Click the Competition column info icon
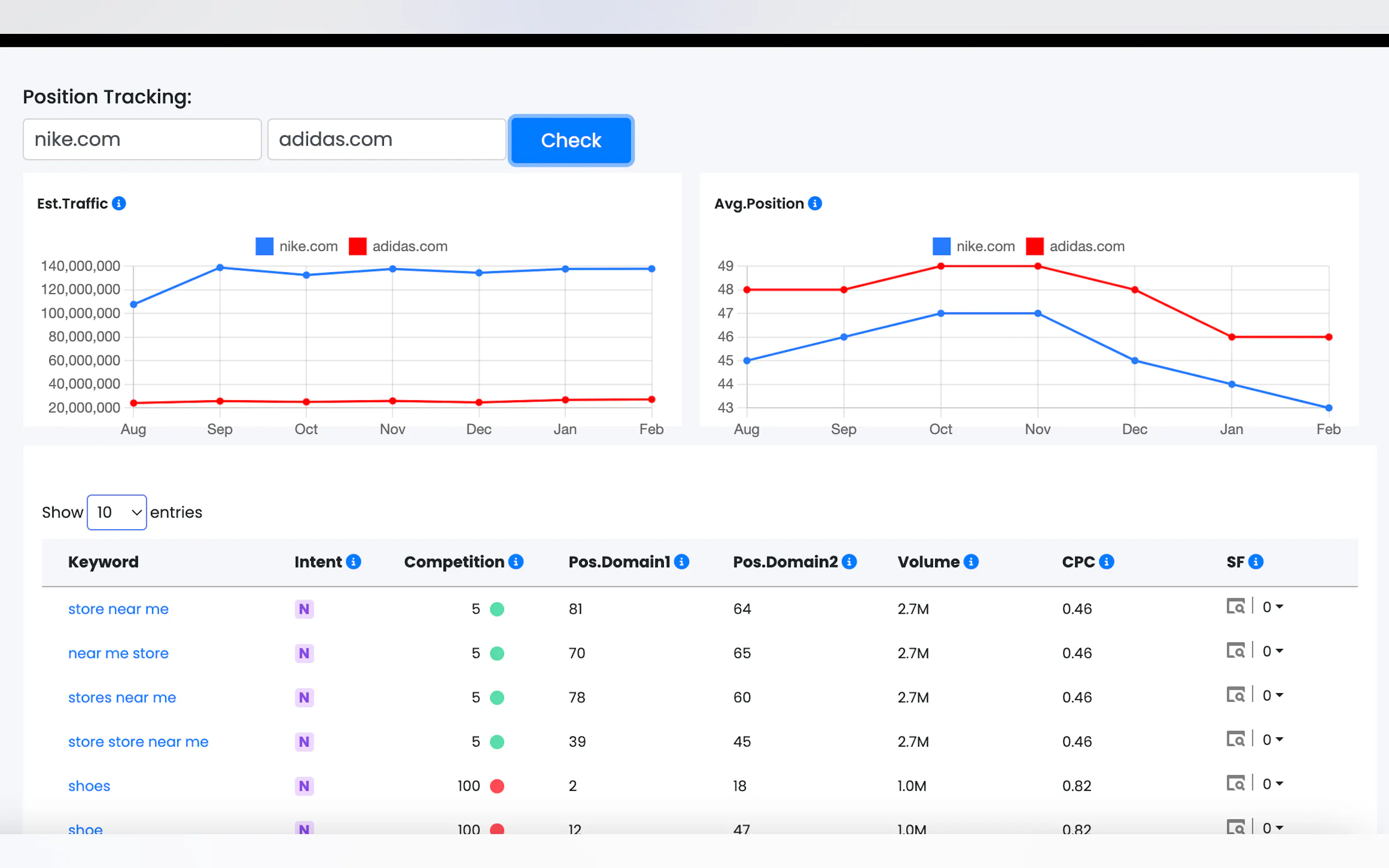The height and width of the screenshot is (868, 1389). click(x=516, y=561)
